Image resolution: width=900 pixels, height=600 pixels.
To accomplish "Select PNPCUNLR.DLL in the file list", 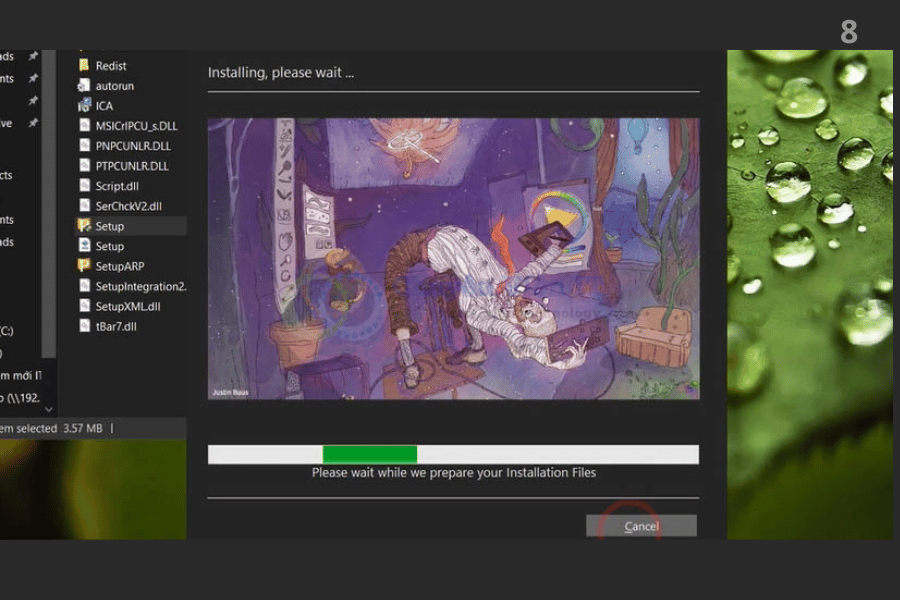I will click(x=131, y=146).
